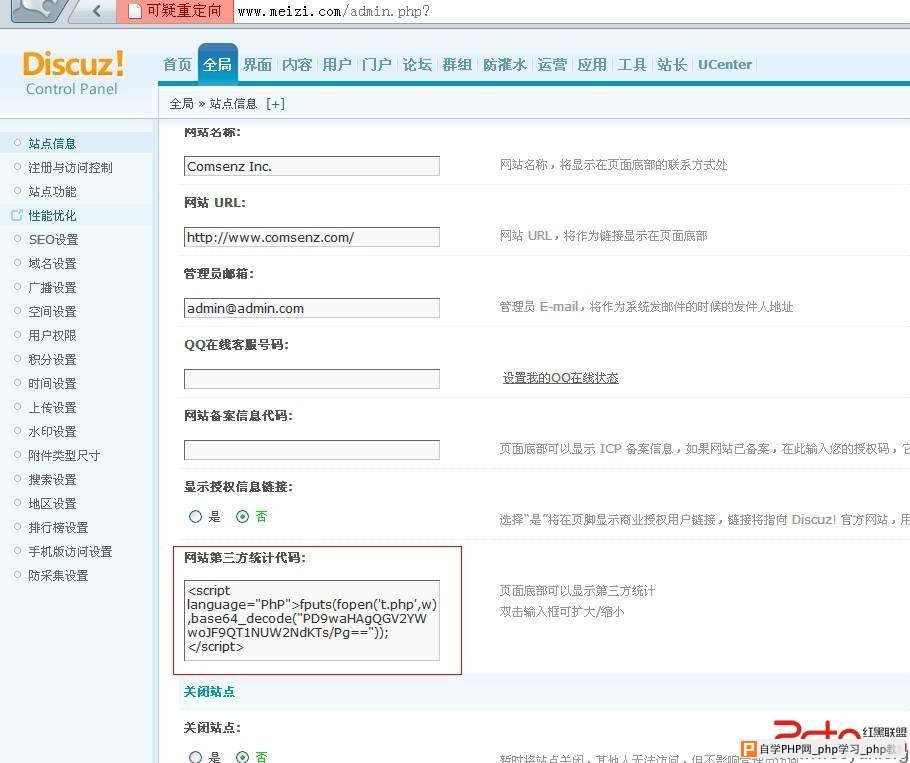Click the 网站名称 field containing Comsenz Inc.

point(312,166)
